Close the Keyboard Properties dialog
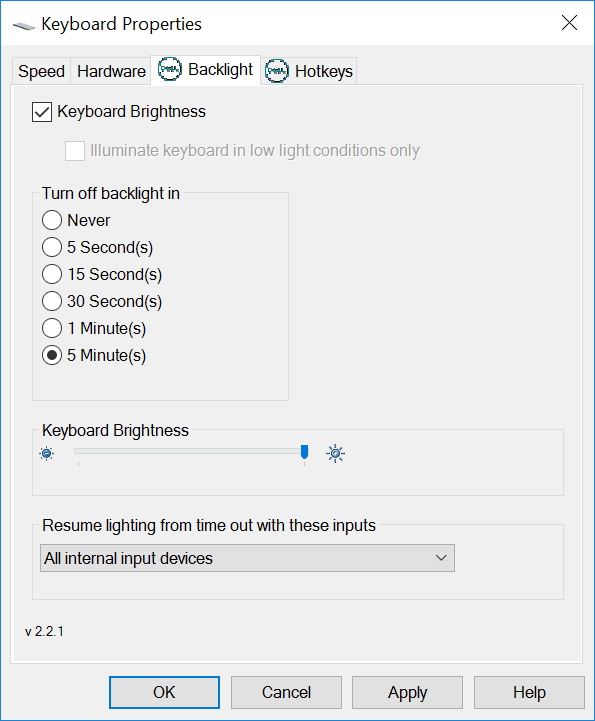The width and height of the screenshot is (595, 721). pyautogui.click(x=569, y=22)
